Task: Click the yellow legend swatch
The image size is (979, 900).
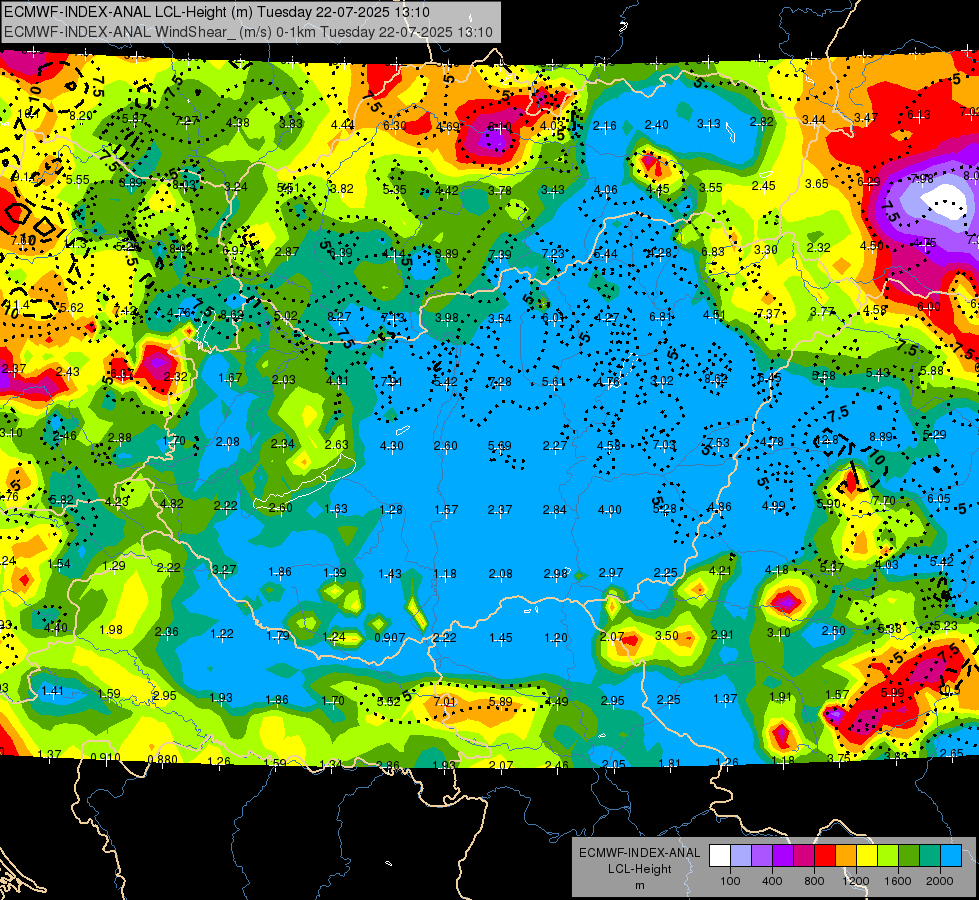Action: (x=867, y=855)
